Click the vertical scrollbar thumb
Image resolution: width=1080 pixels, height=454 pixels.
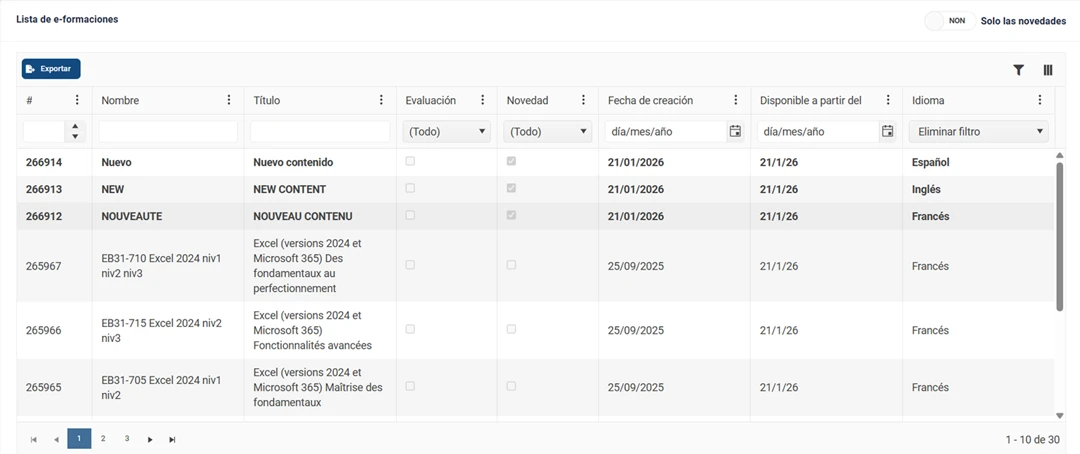[x=1059, y=235]
